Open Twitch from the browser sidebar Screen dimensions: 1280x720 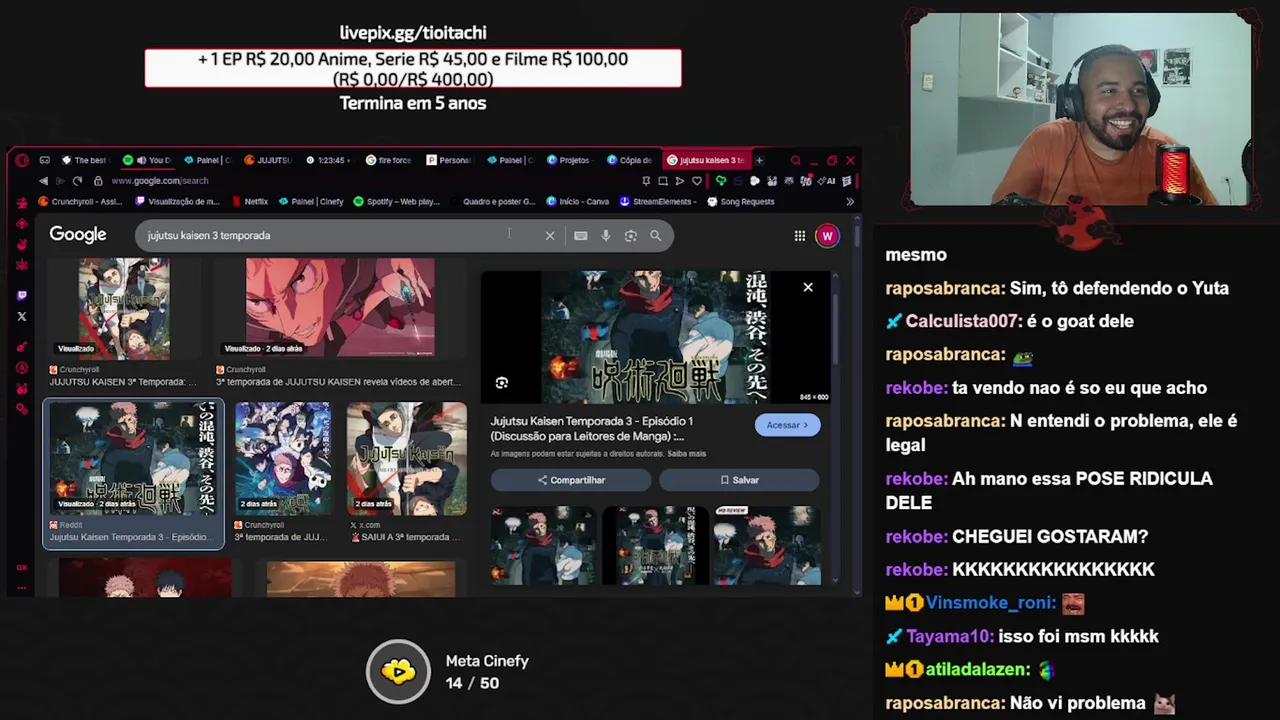coord(22,295)
